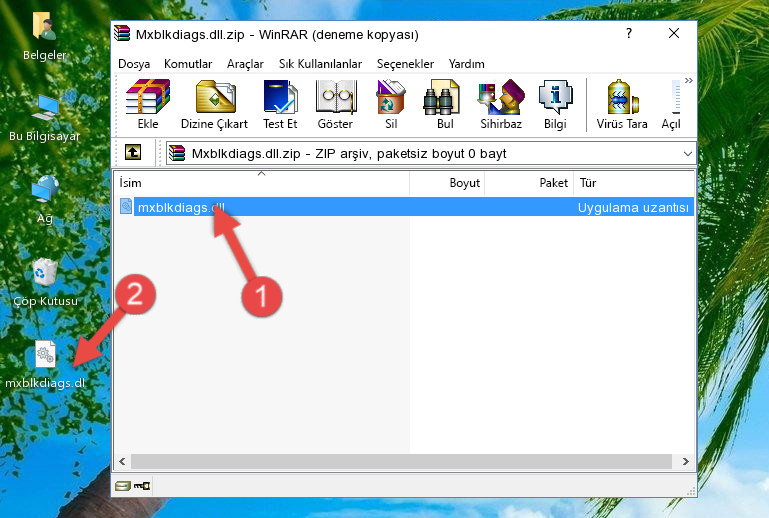Click the horizontal scrollbar right arrow

[x=686, y=462]
